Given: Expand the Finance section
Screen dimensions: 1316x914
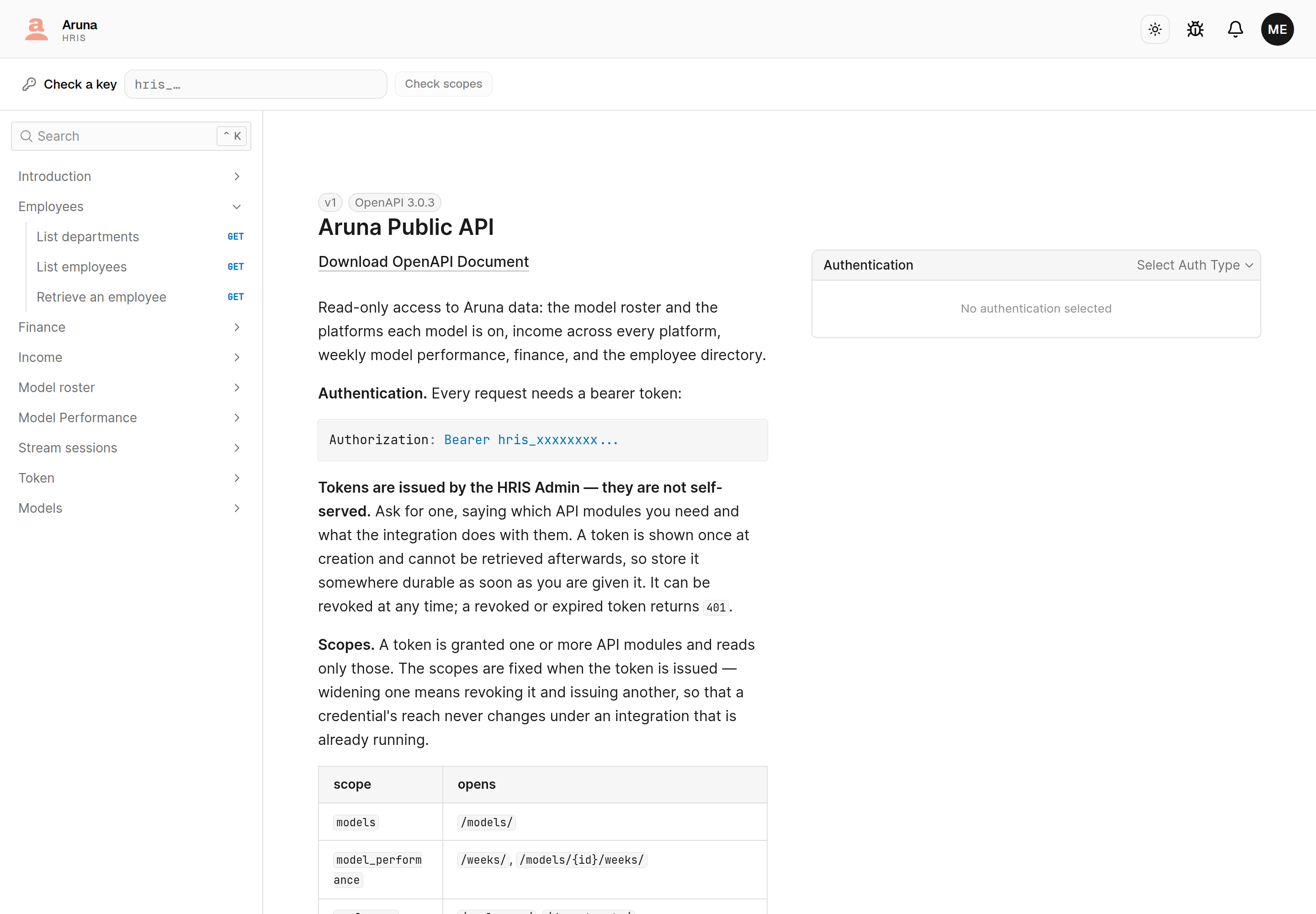Looking at the screenshot, I should pos(131,327).
